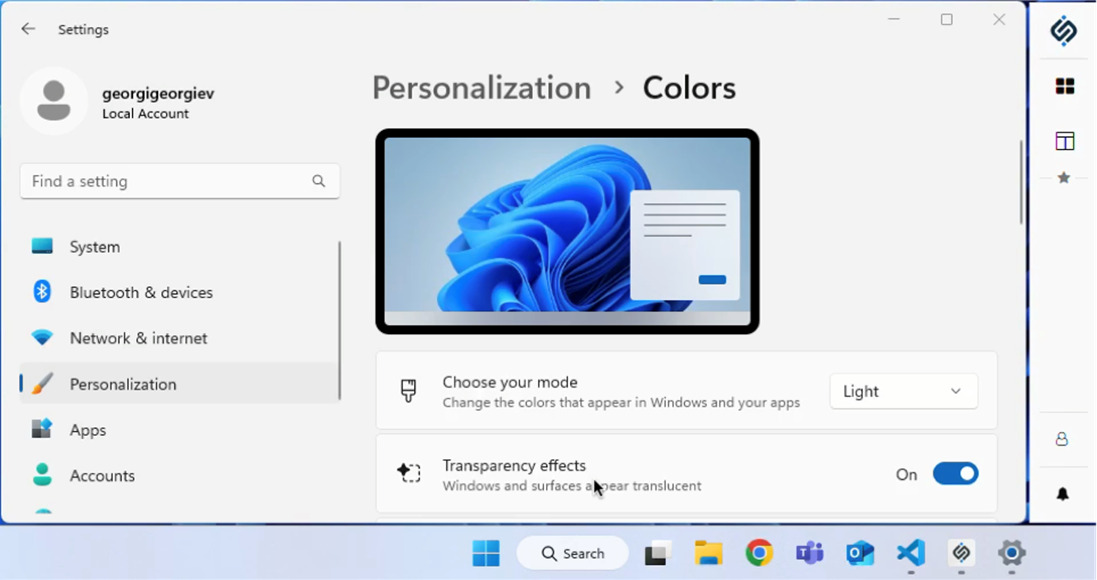Image resolution: width=1097 pixels, height=580 pixels.
Task: Click the star favorites icon in right panel
Action: [x=1064, y=178]
